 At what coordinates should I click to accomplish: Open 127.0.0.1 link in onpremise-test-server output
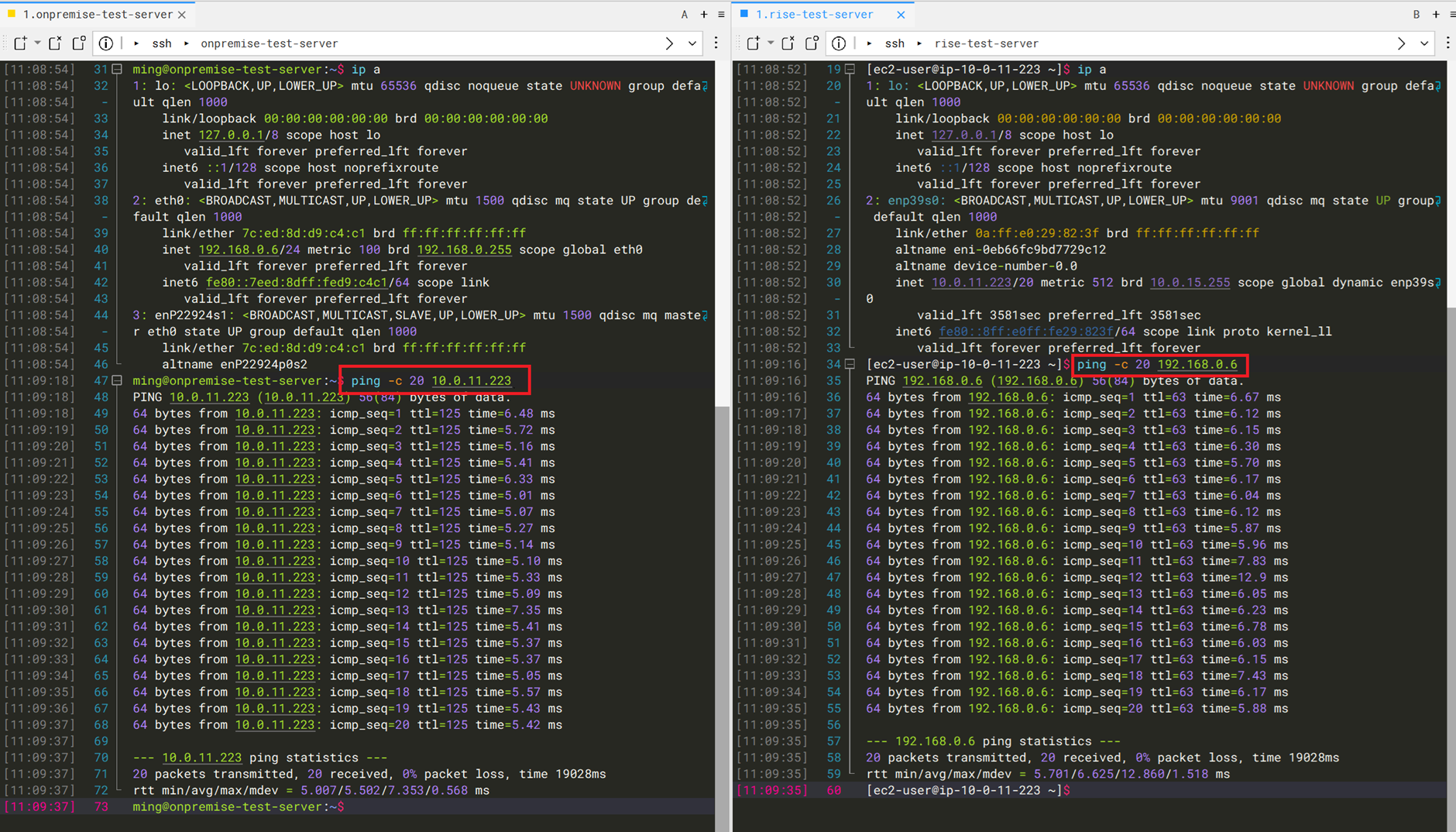coord(231,135)
